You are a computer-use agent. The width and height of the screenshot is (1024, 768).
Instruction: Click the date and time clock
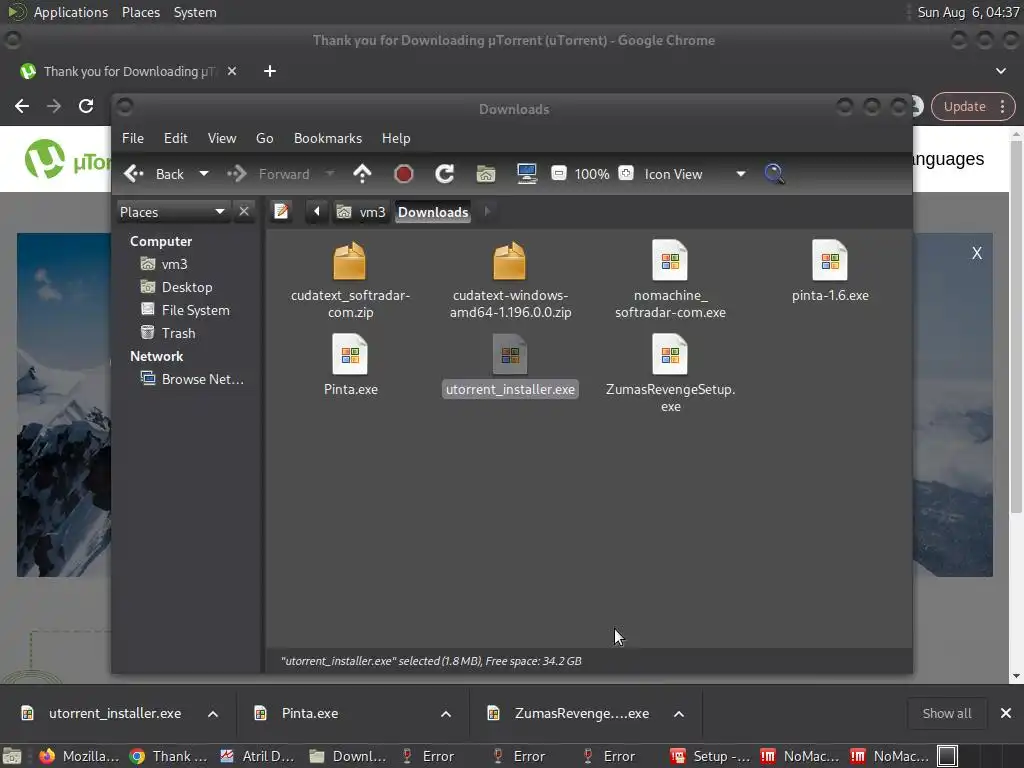(x=968, y=12)
